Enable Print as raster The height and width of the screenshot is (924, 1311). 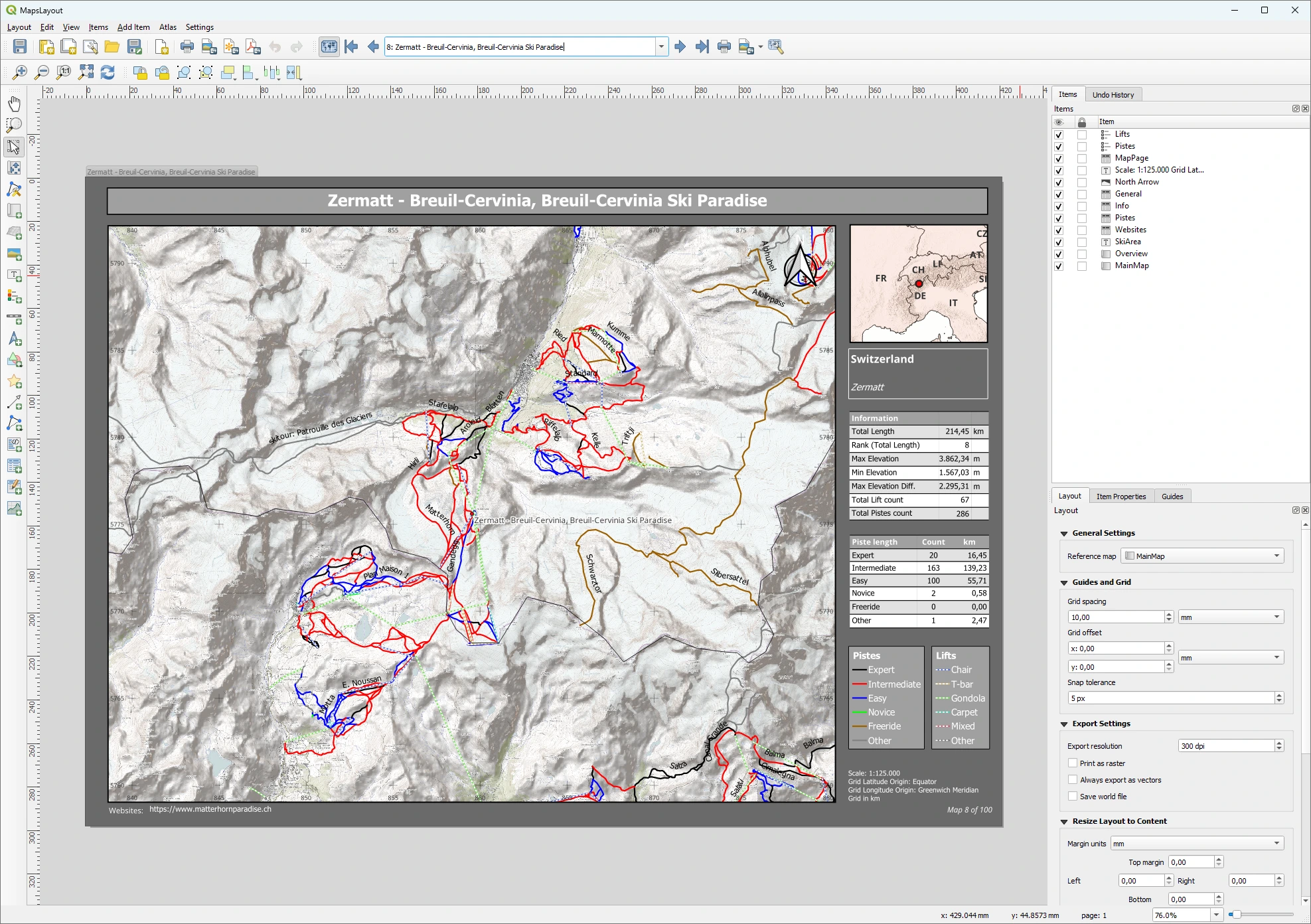pos(1073,763)
